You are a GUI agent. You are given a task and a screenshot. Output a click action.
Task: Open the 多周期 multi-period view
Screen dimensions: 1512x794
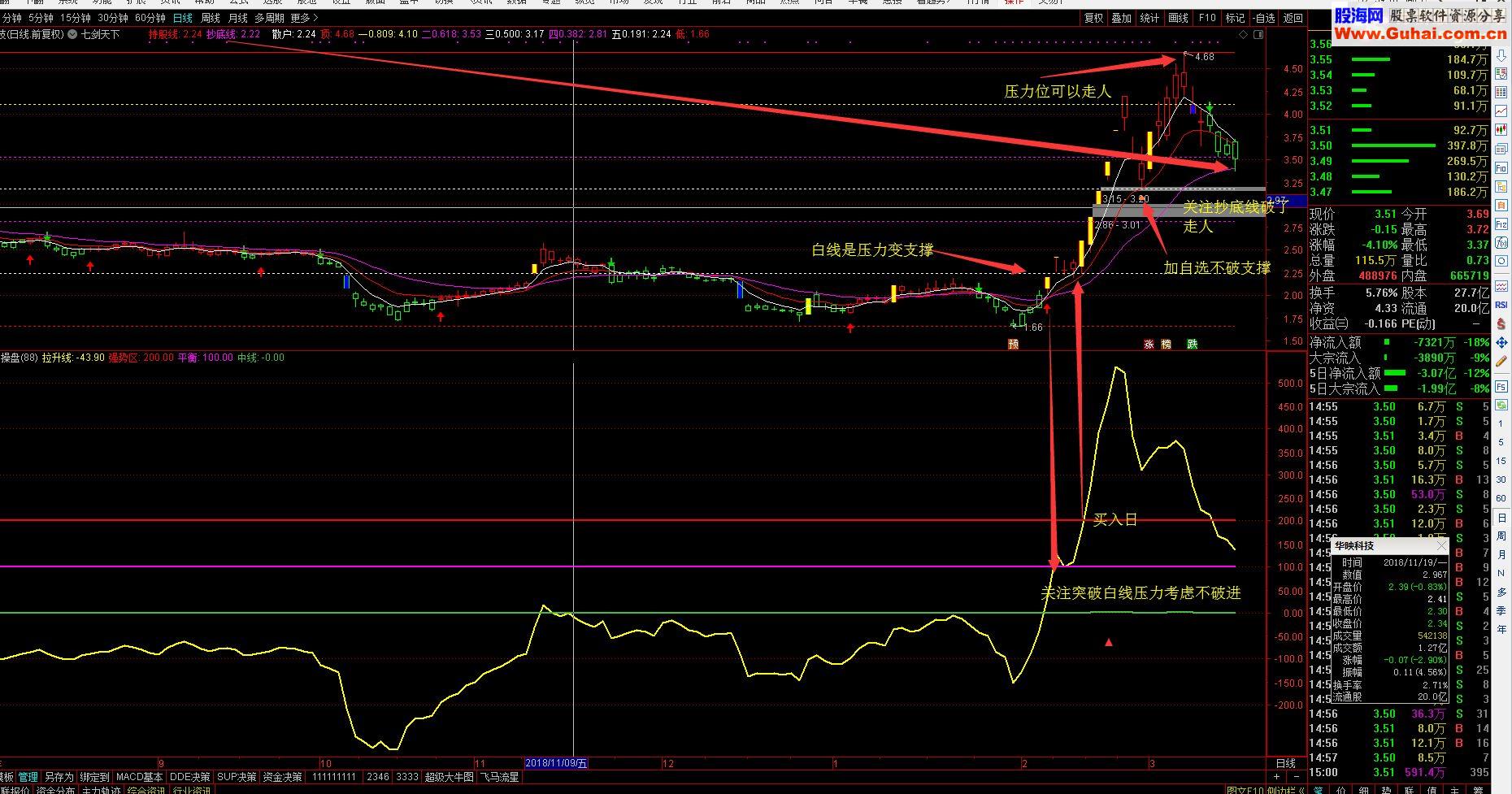270,18
